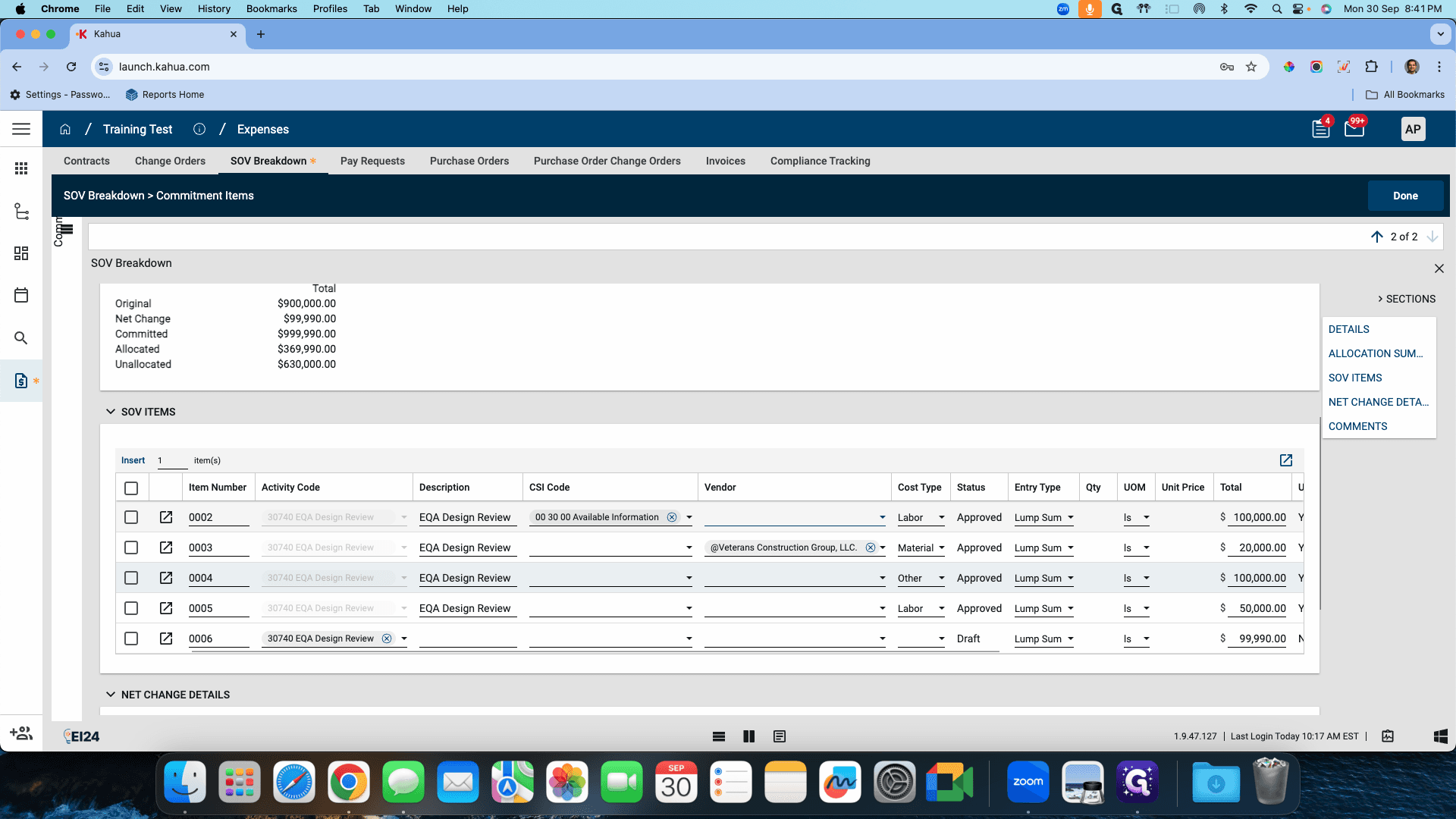Switch to the Pay Requests tab
Screen dimensions: 1456x819
tap(372, 161)
